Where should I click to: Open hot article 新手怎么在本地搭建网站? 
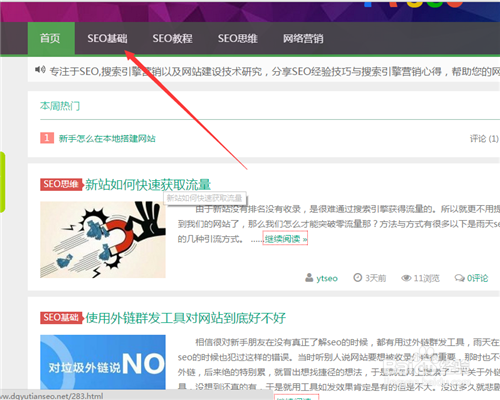click(x=107, y=138)
